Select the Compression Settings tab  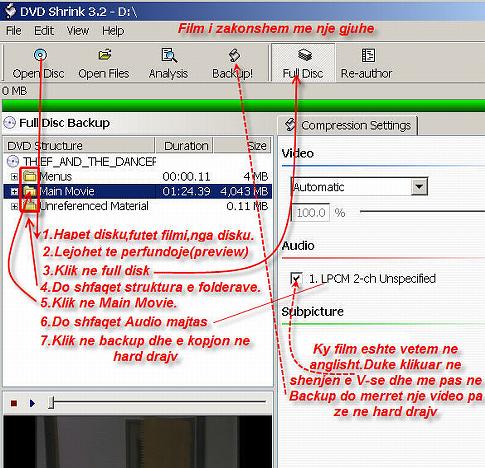click(348, 125)
